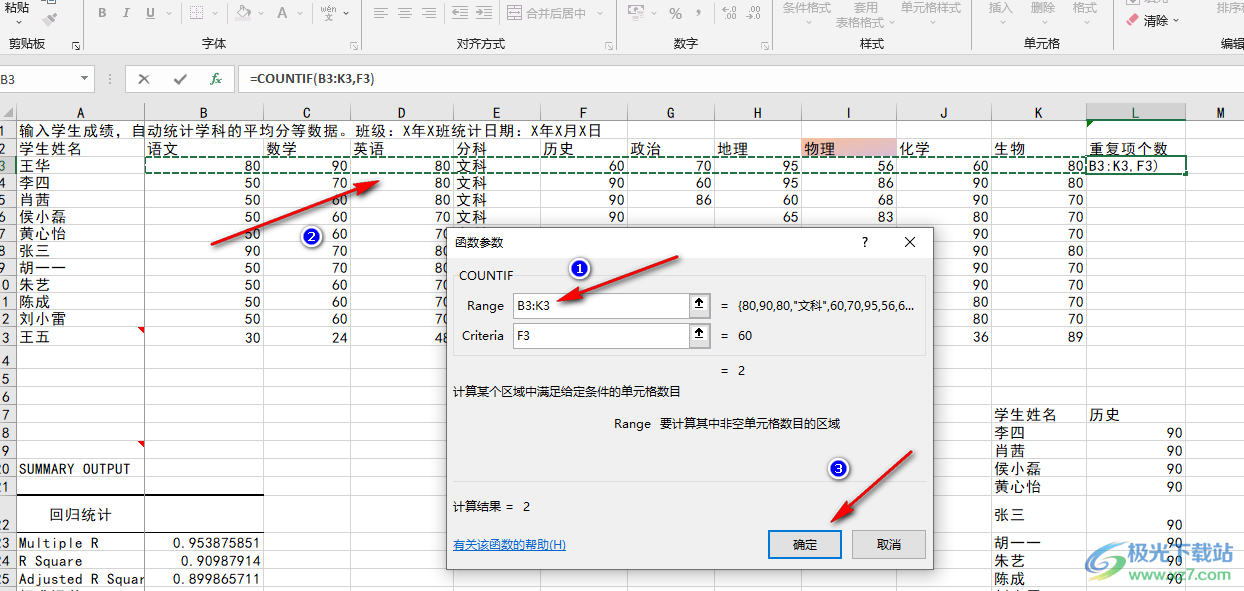
Task: Click the 0.953875851 value cell
Action: 204,543
